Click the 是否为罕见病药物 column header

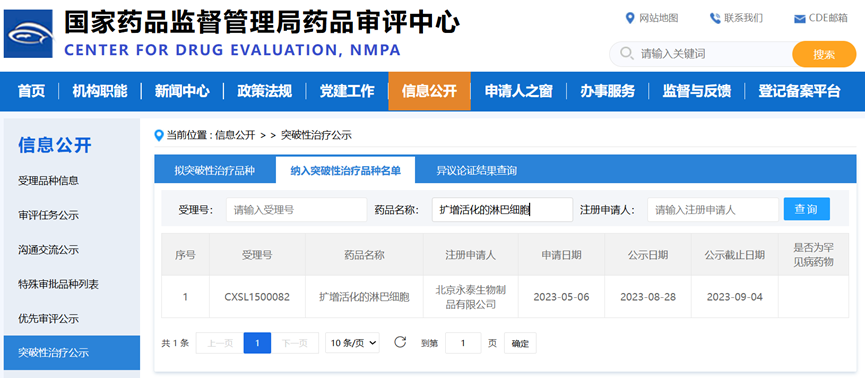click(813, 255)
